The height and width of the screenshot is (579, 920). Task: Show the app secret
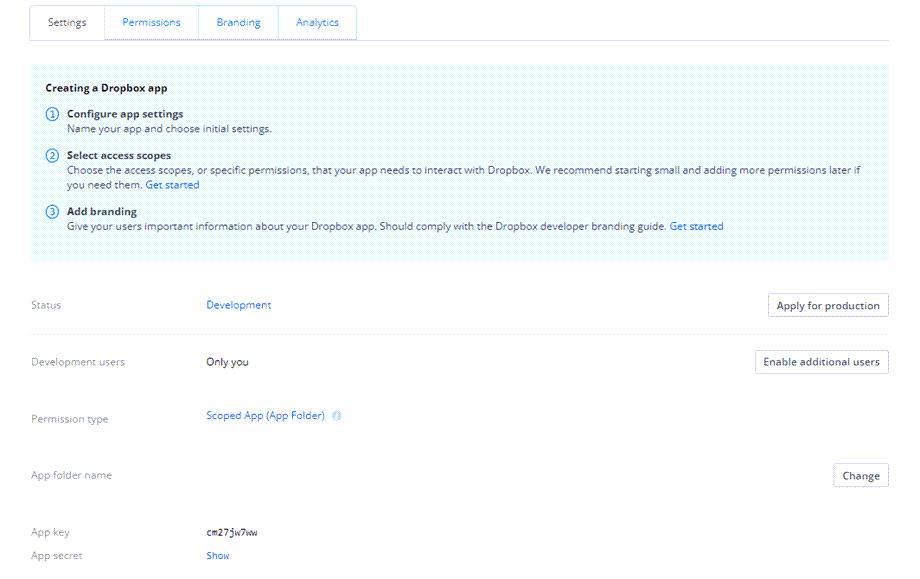[218, 555]
